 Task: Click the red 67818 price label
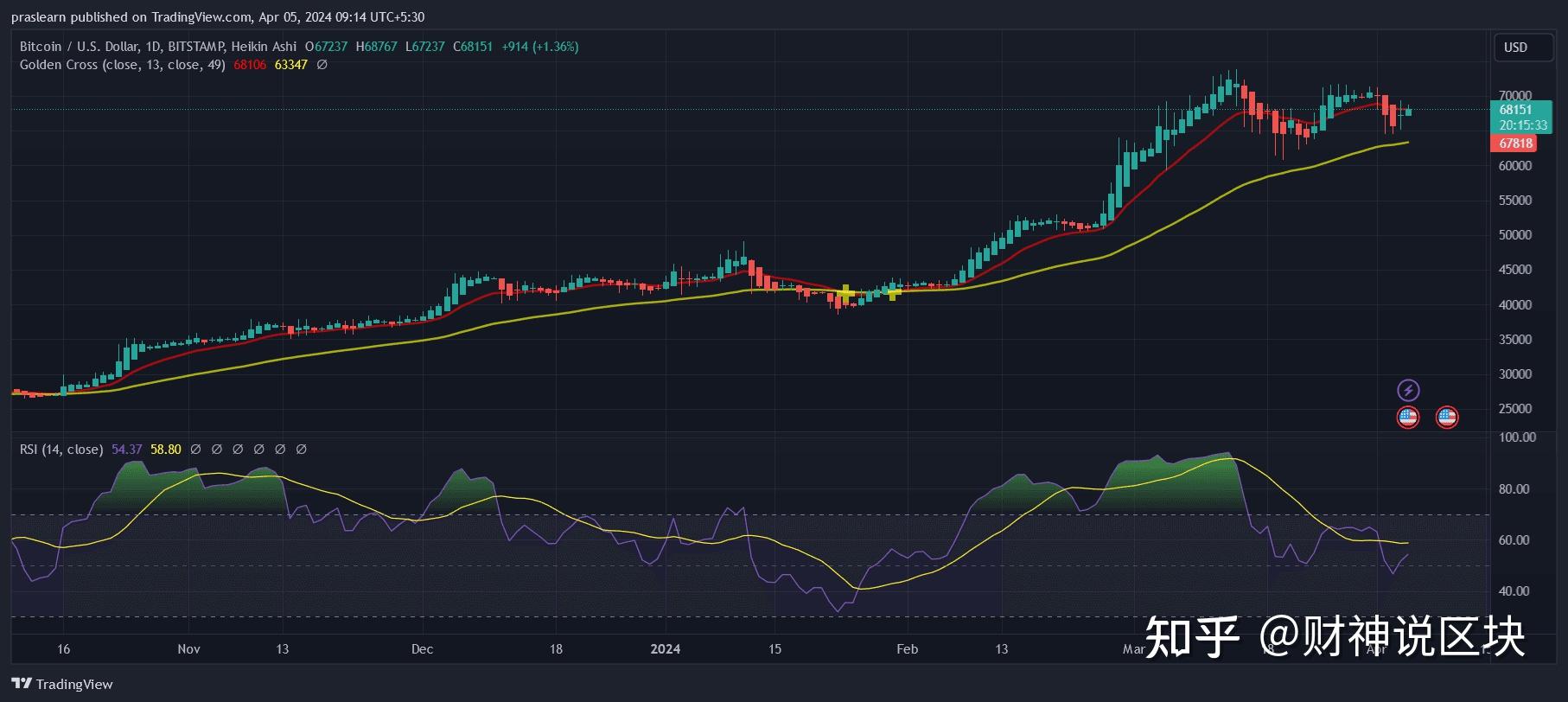pos(1515,144)
